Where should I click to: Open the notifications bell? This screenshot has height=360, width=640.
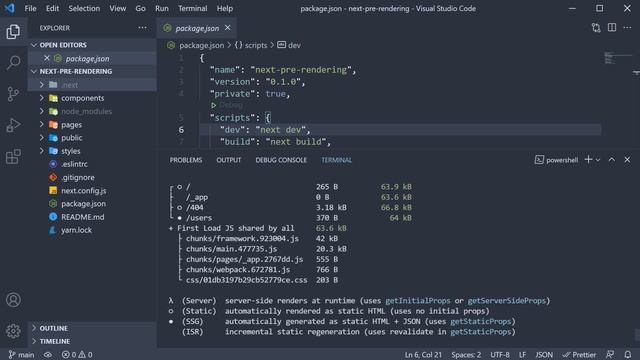(x=628, y=355)
